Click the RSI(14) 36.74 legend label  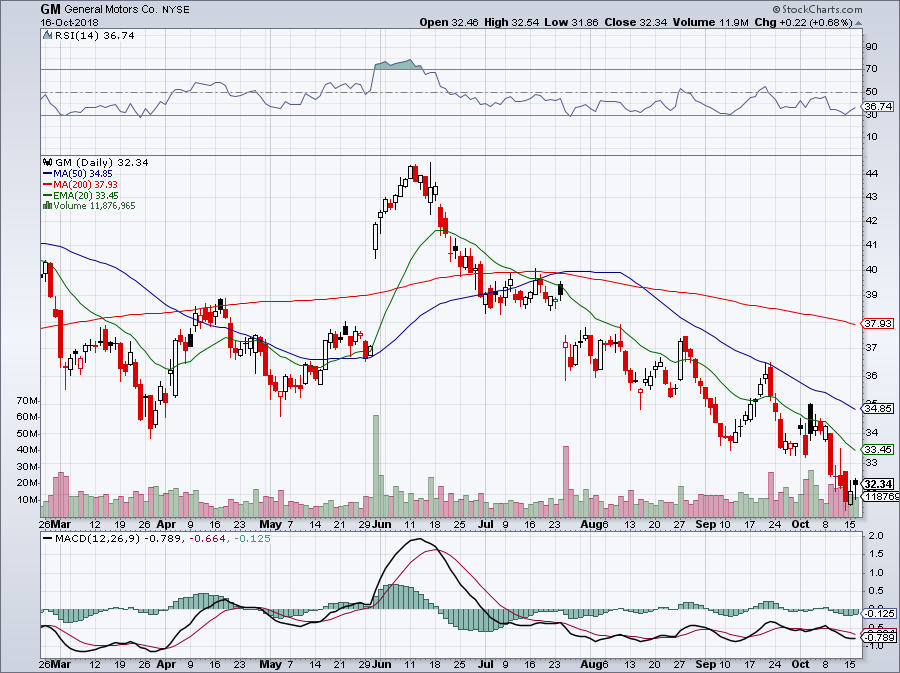tap(95, 36)
